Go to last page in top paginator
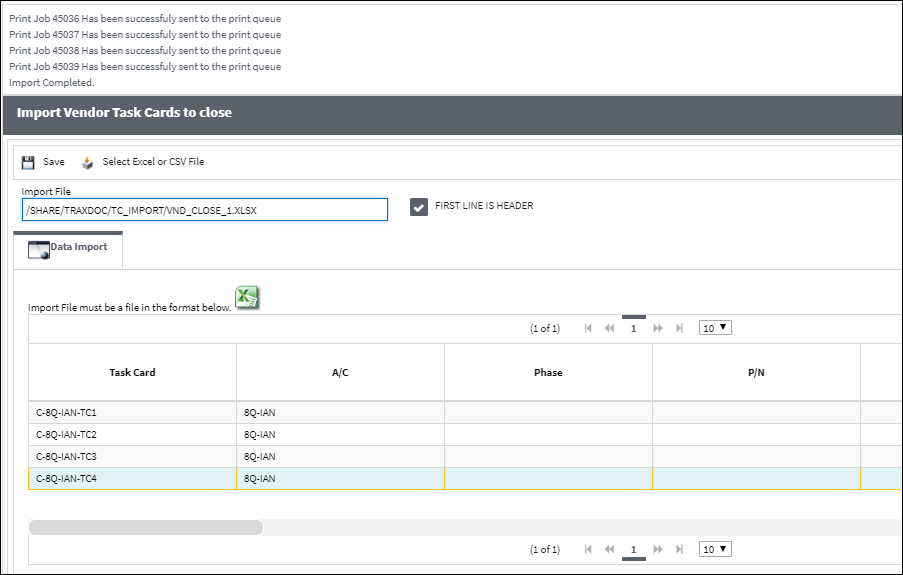 680,328
